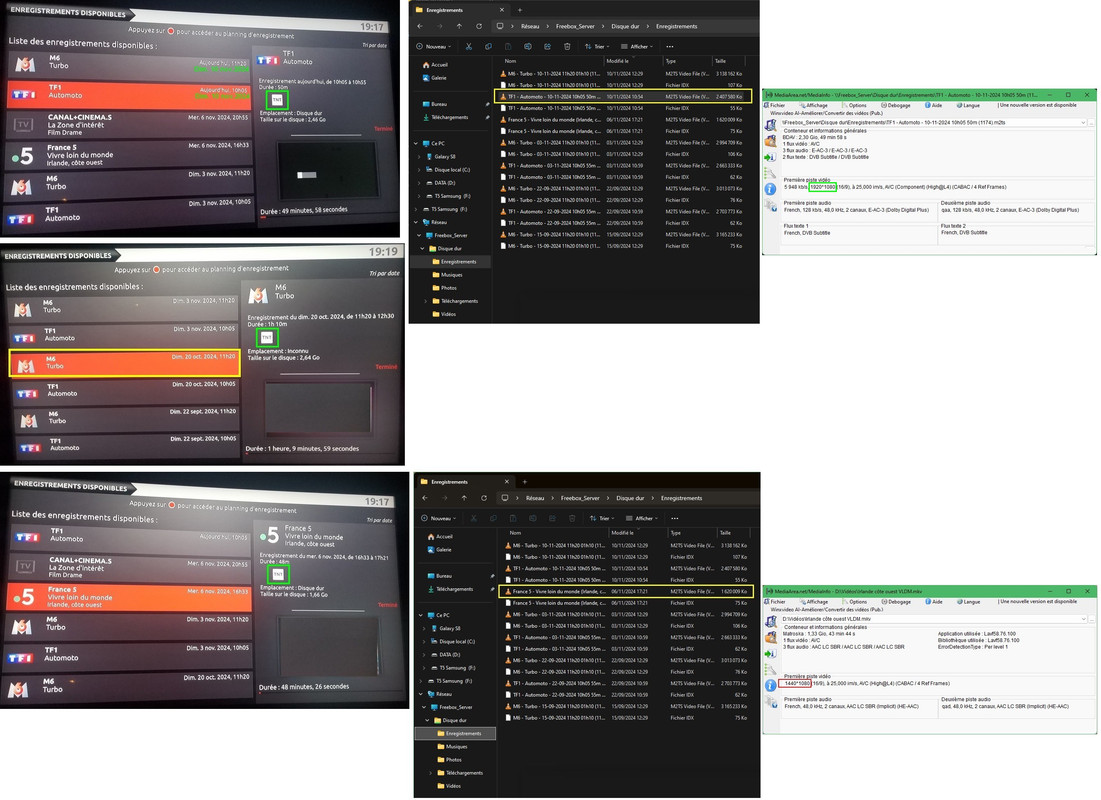Open Langue menu in Irlande côte ouest MediaInfo

968,602
